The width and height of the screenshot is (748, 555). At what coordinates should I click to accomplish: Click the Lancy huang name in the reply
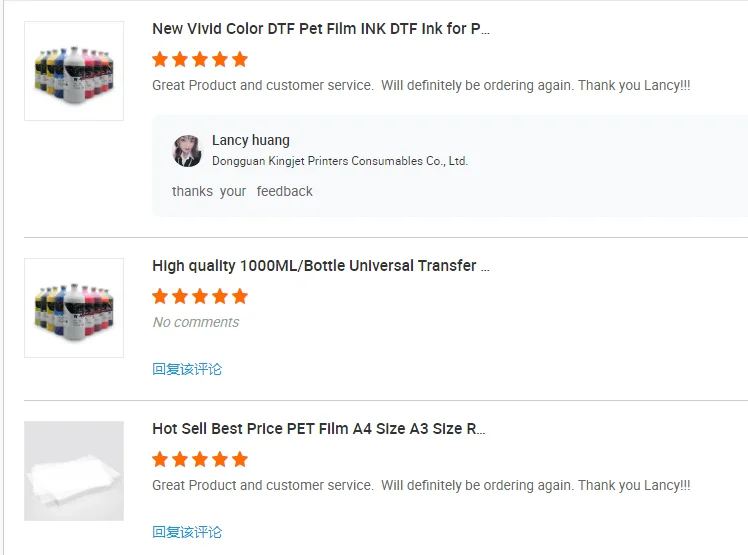coord(251,140)
